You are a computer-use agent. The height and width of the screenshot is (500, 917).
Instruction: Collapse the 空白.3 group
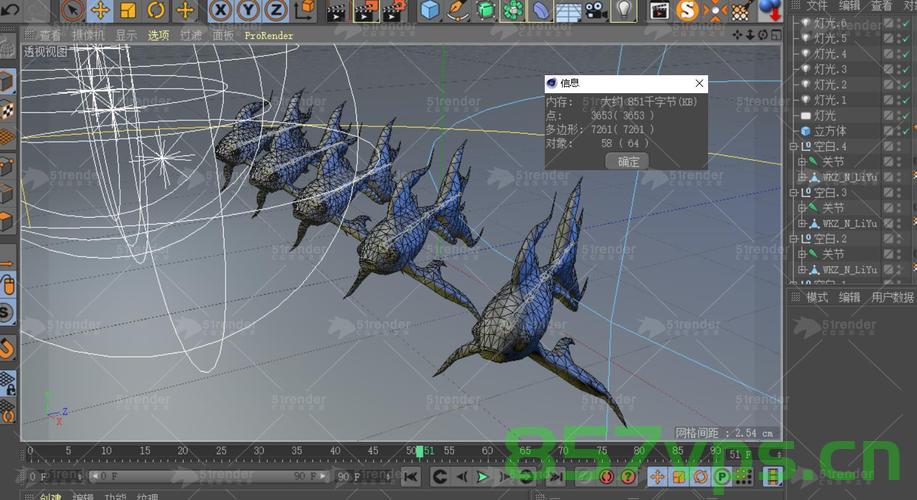coord(794,192)
